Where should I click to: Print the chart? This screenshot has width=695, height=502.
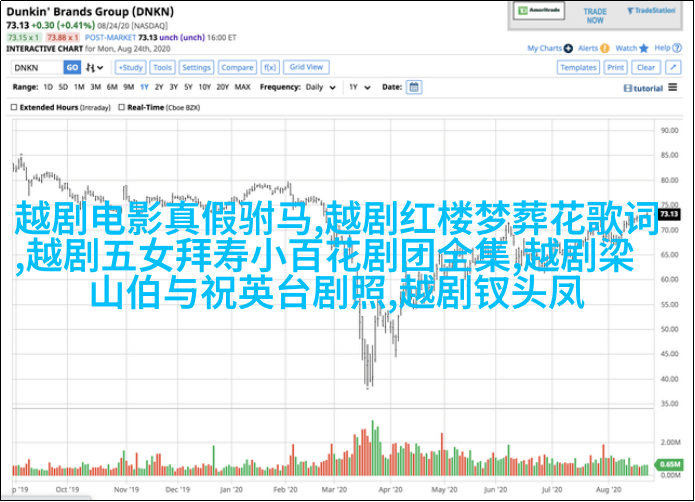[615, 67]
